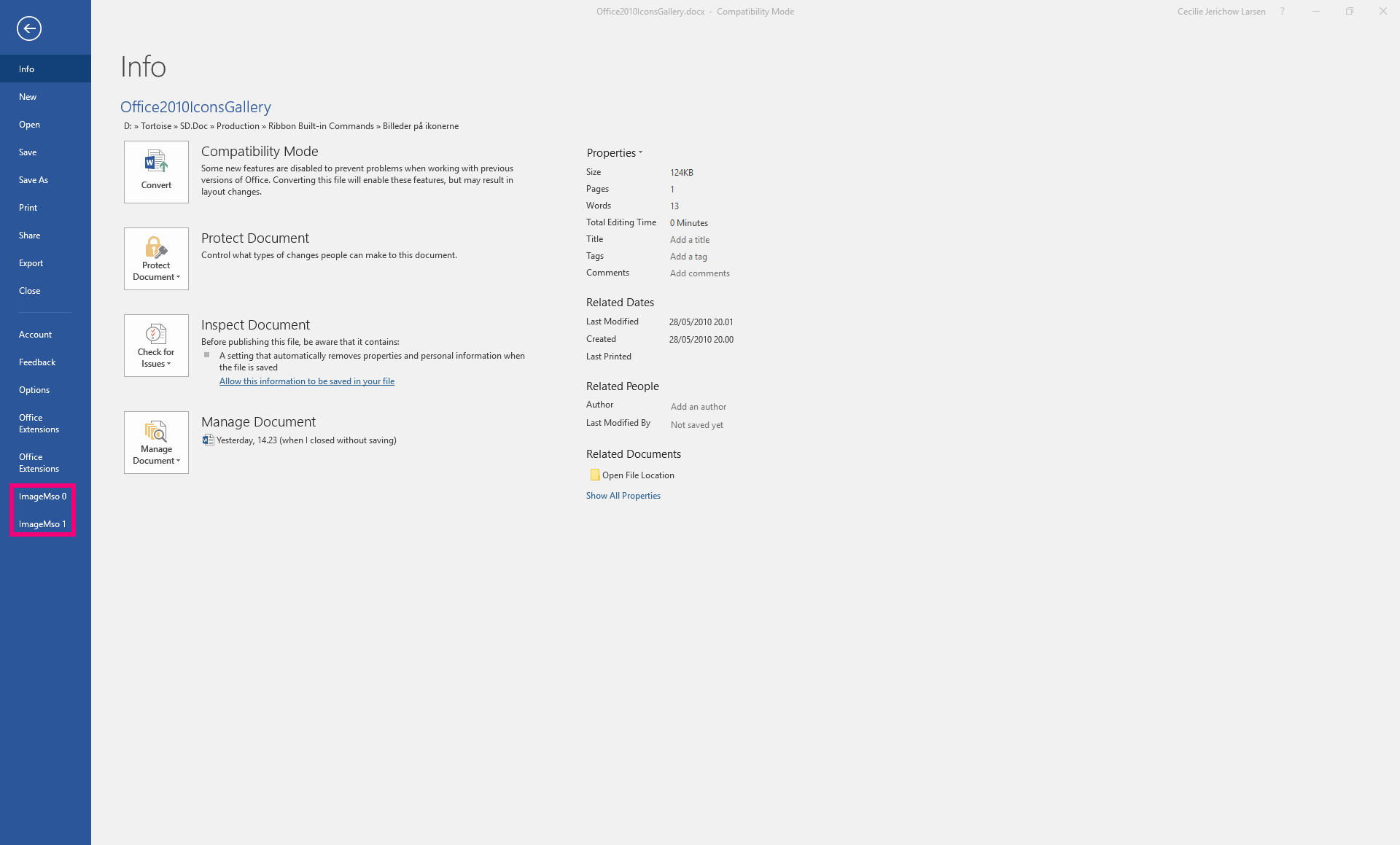Open the Account page
The height and width of the screenshot is (845, 1400).
(x=45, y=334)
